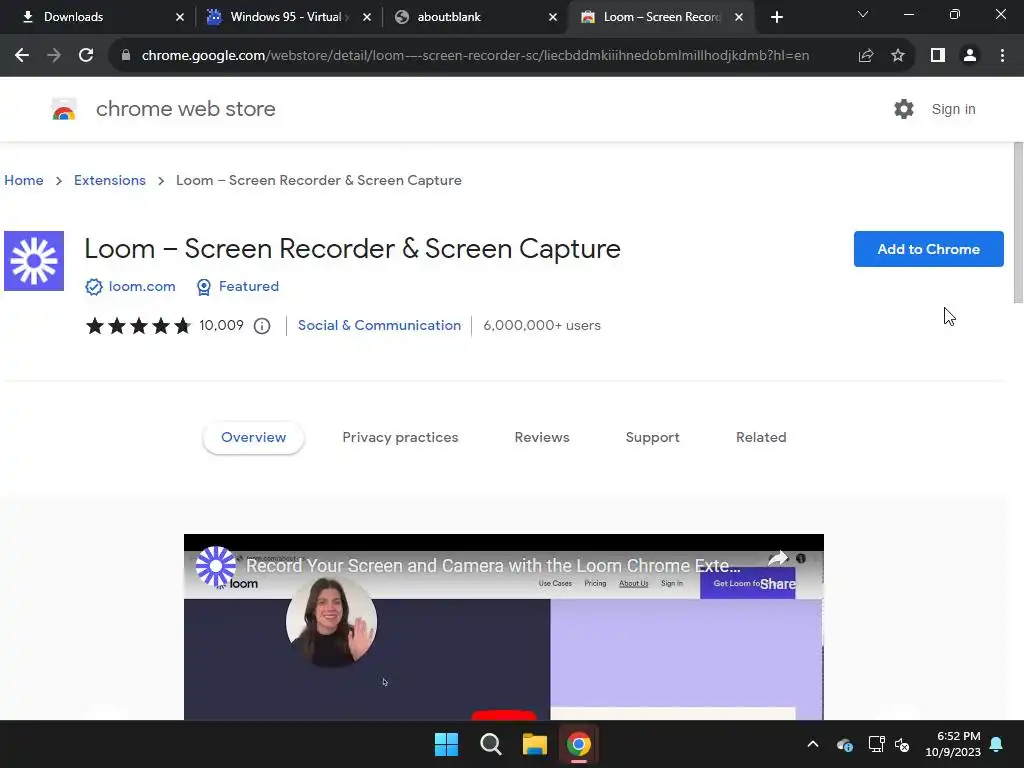Open taskbar Search

pyautogui.click(x=490, y=744)
